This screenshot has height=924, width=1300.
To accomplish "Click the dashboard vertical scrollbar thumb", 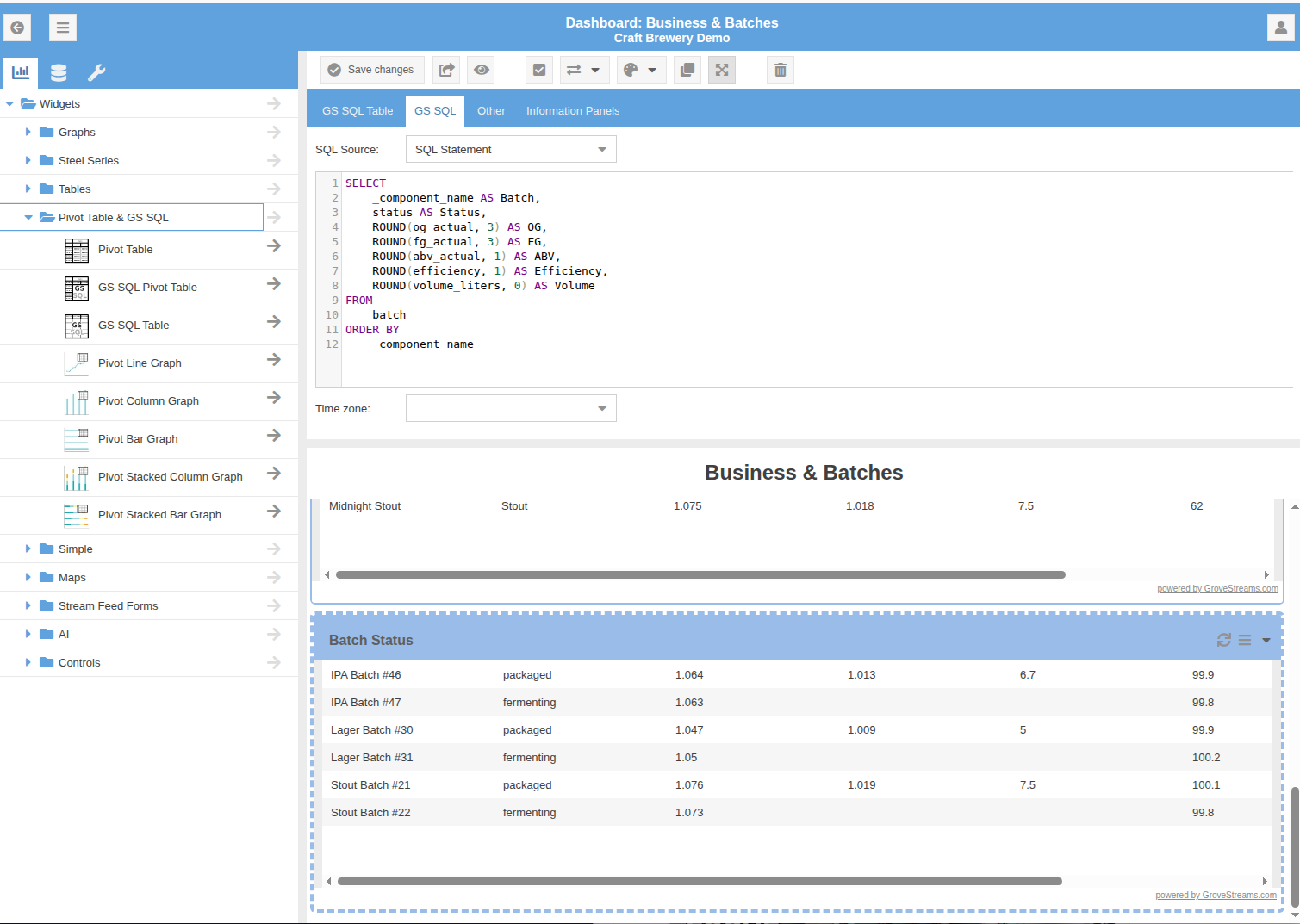I will tap(1295, 846).
